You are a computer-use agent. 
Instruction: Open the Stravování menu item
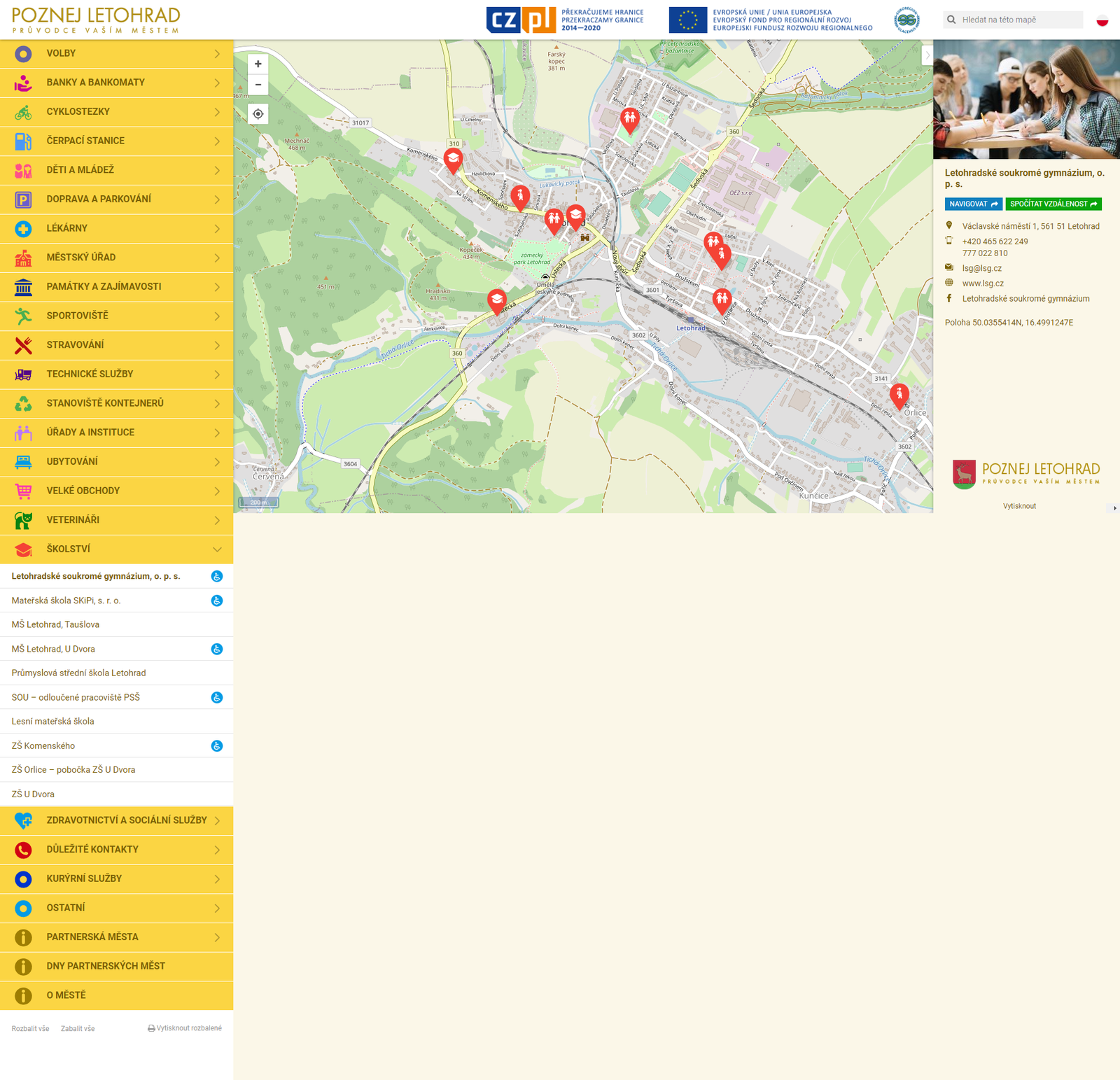point(75,345)
